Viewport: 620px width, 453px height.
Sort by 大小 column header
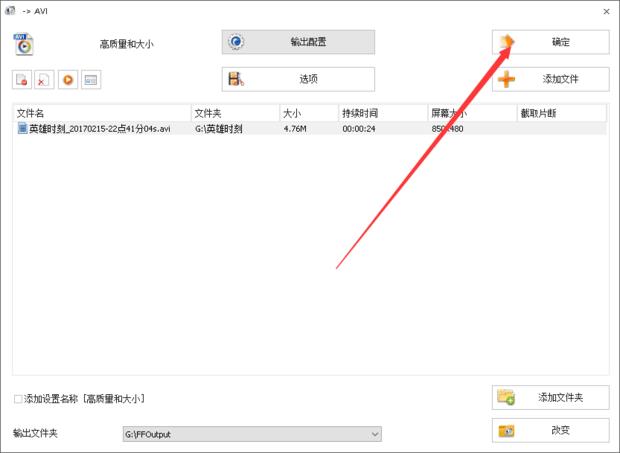pos(308,113)
